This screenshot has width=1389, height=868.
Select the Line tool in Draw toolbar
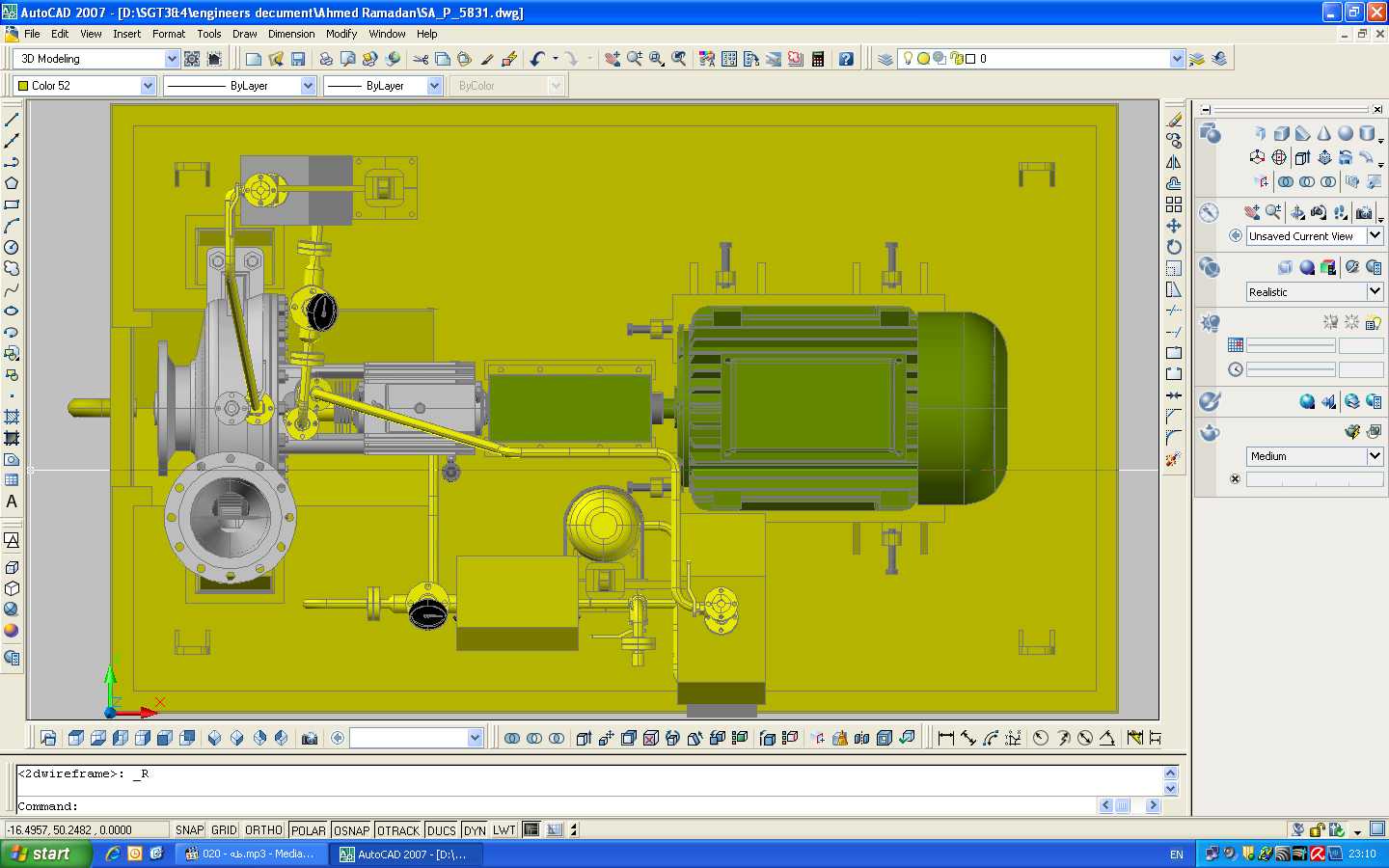(x=12, y=120)
